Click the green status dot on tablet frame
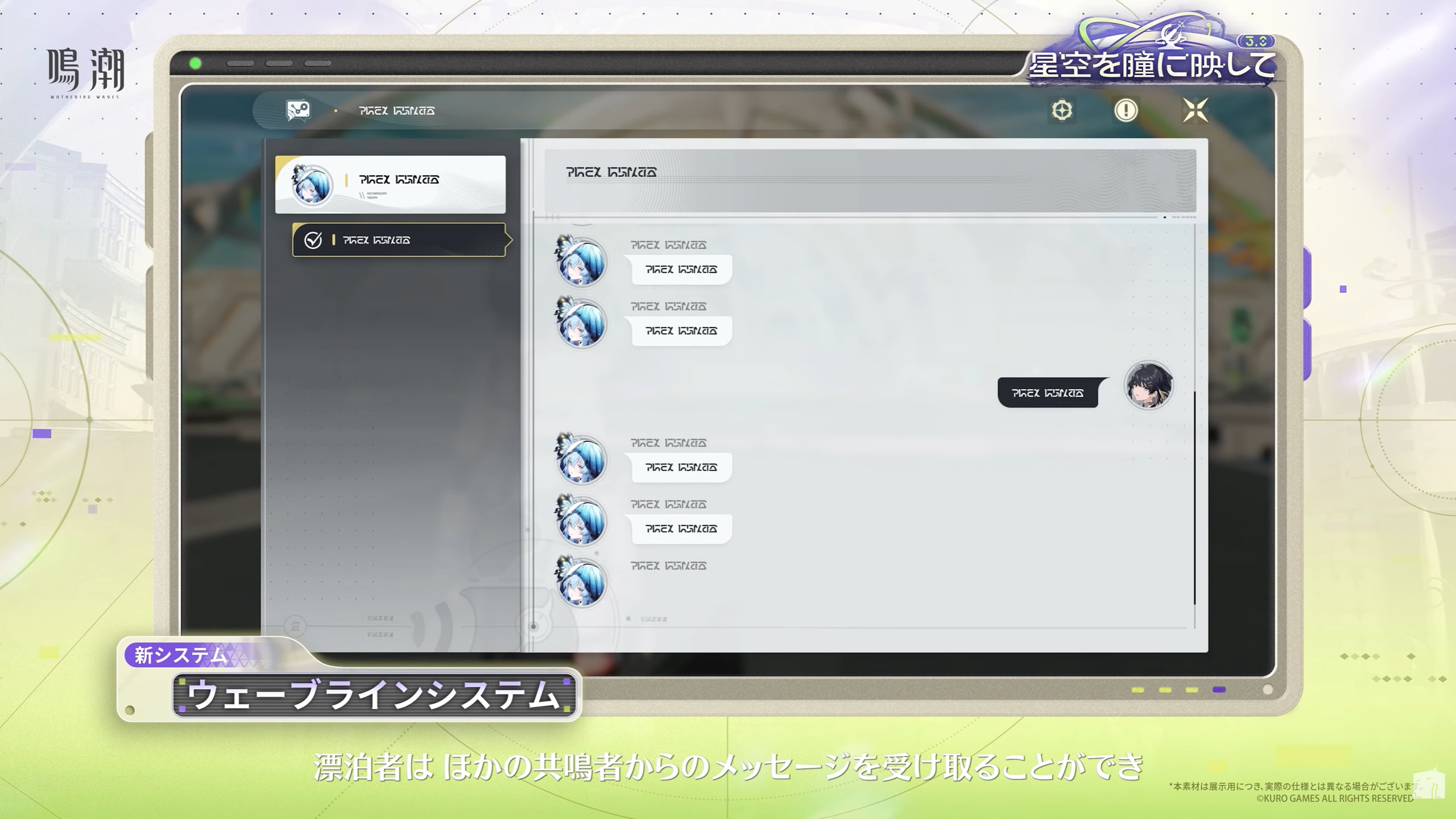This screenshot has width=1456, height=819. (195, 63)
